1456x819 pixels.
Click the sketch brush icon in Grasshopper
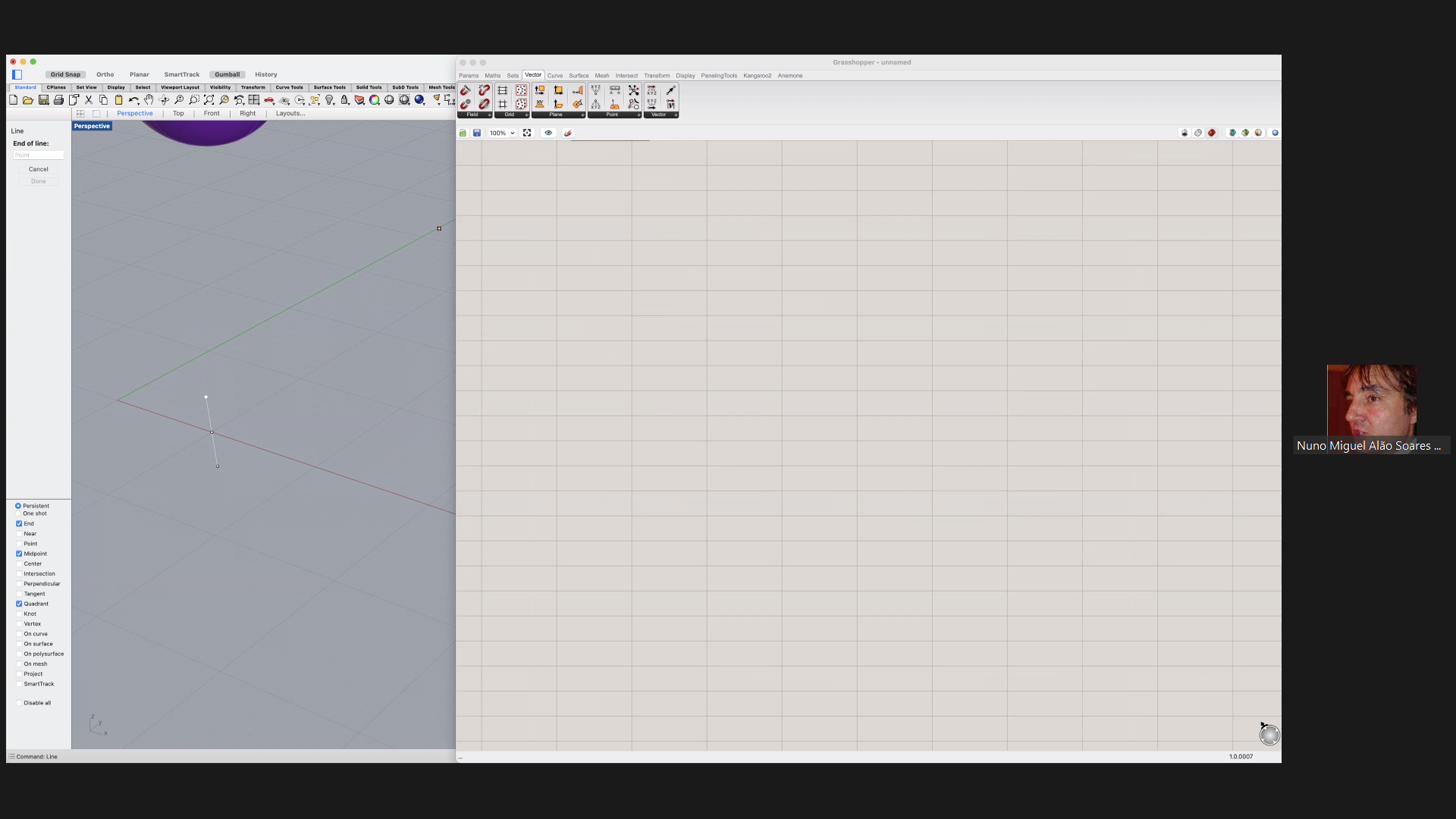coord(568,133)
